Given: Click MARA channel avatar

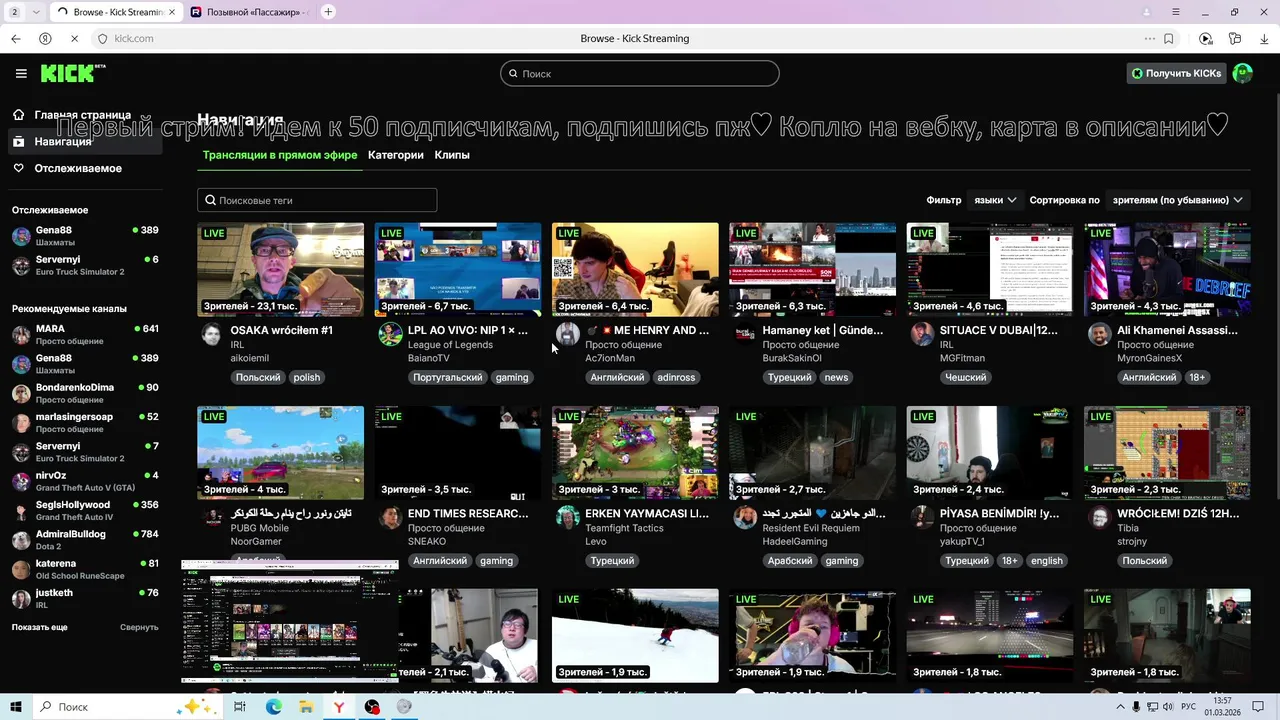Looking at the screenshot, I should click(x=21, y=335).
